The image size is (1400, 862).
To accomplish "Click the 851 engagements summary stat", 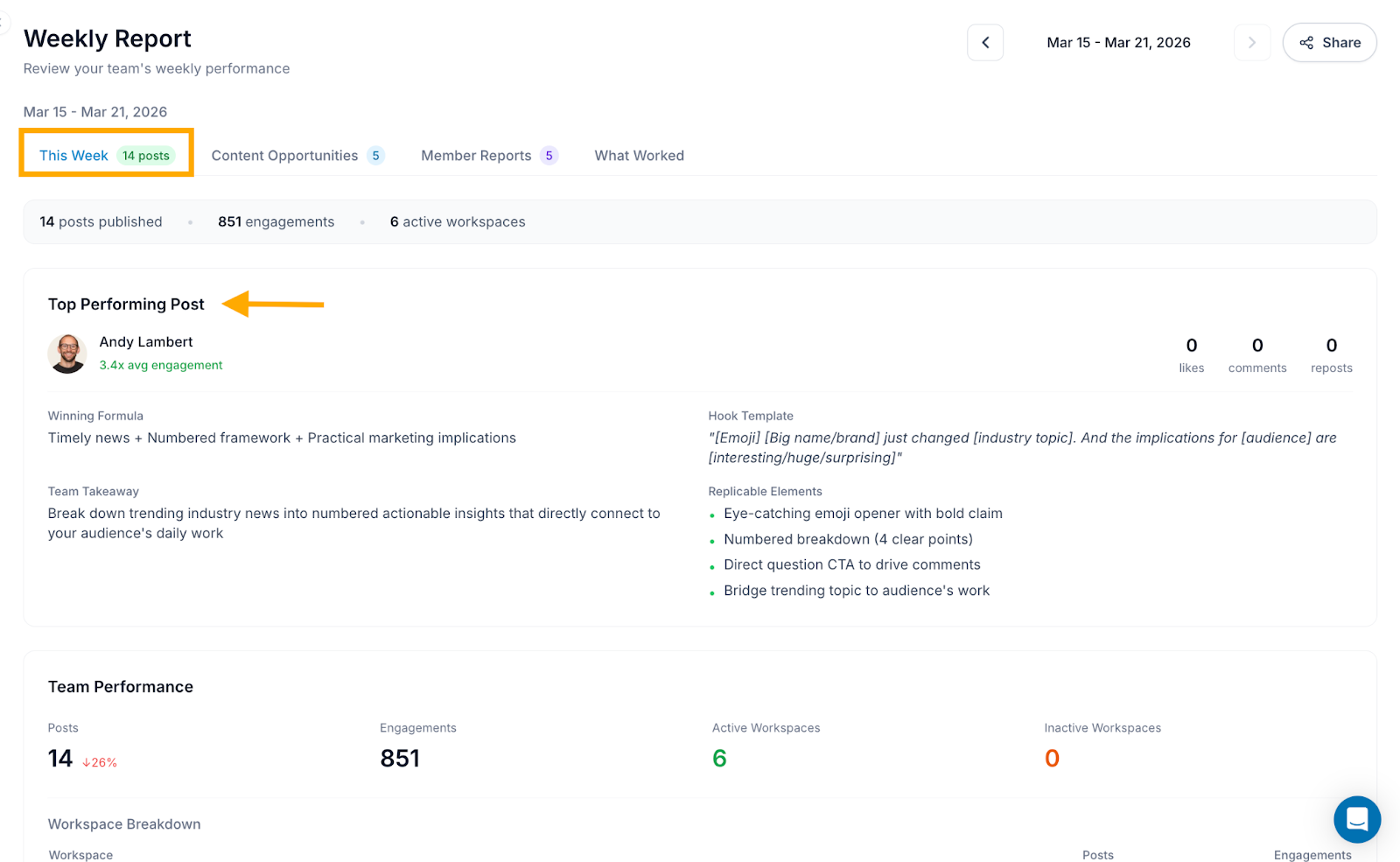I will click(x=276, y=221).
